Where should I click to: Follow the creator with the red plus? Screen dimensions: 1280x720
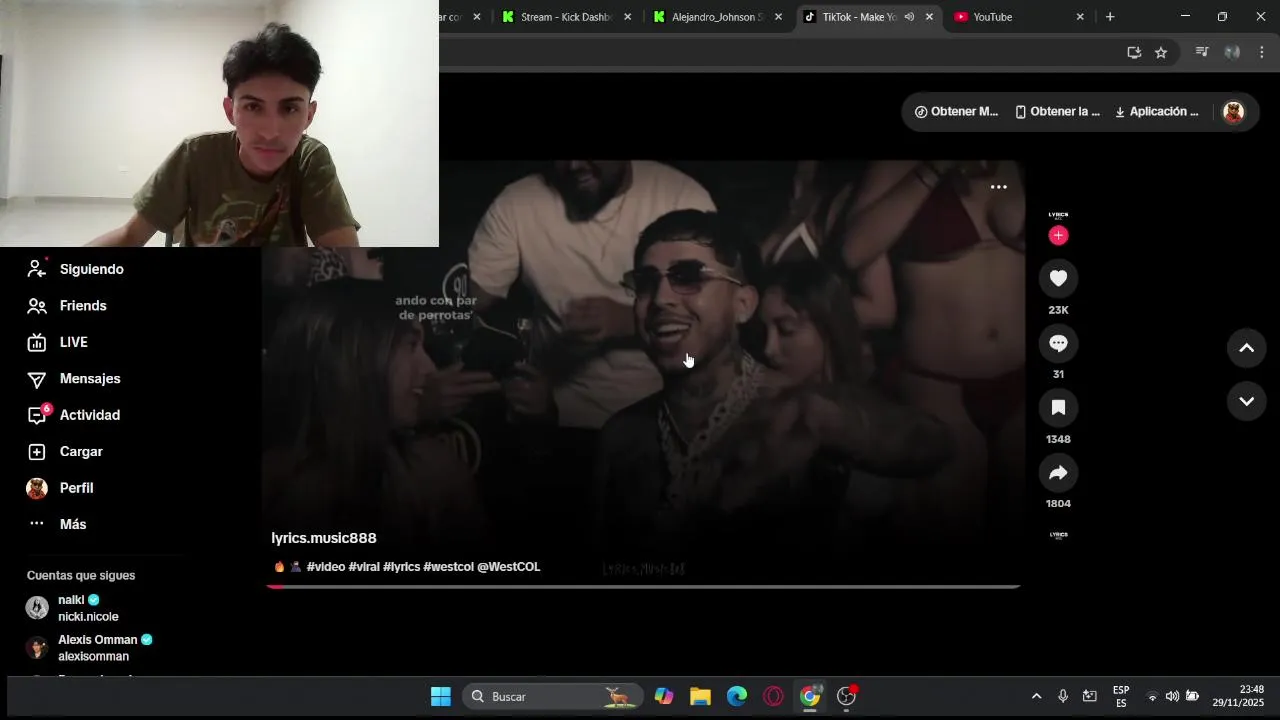pyautogui.click(x=1058, y=235)
